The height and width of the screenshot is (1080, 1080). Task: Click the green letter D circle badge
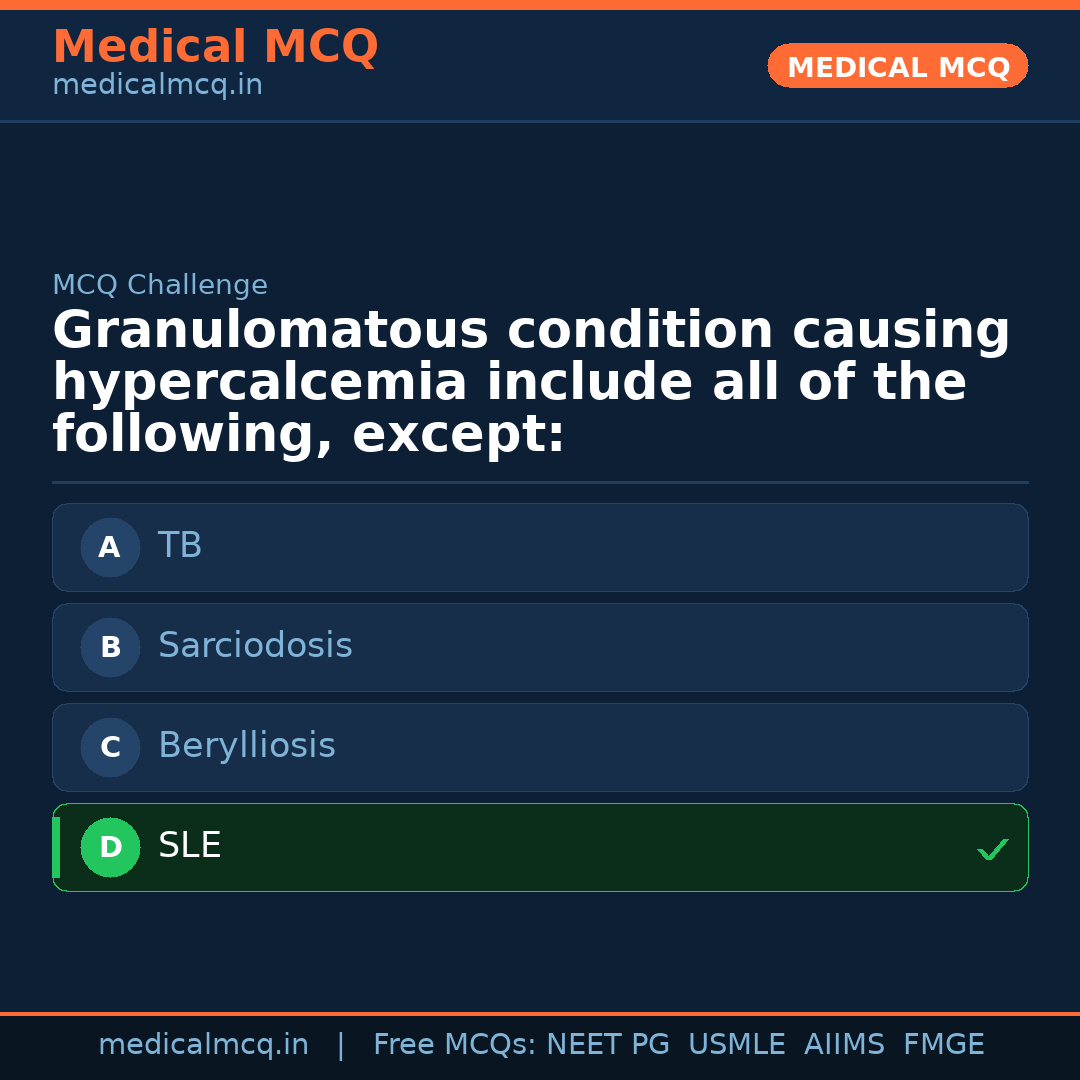coord(110,847)
